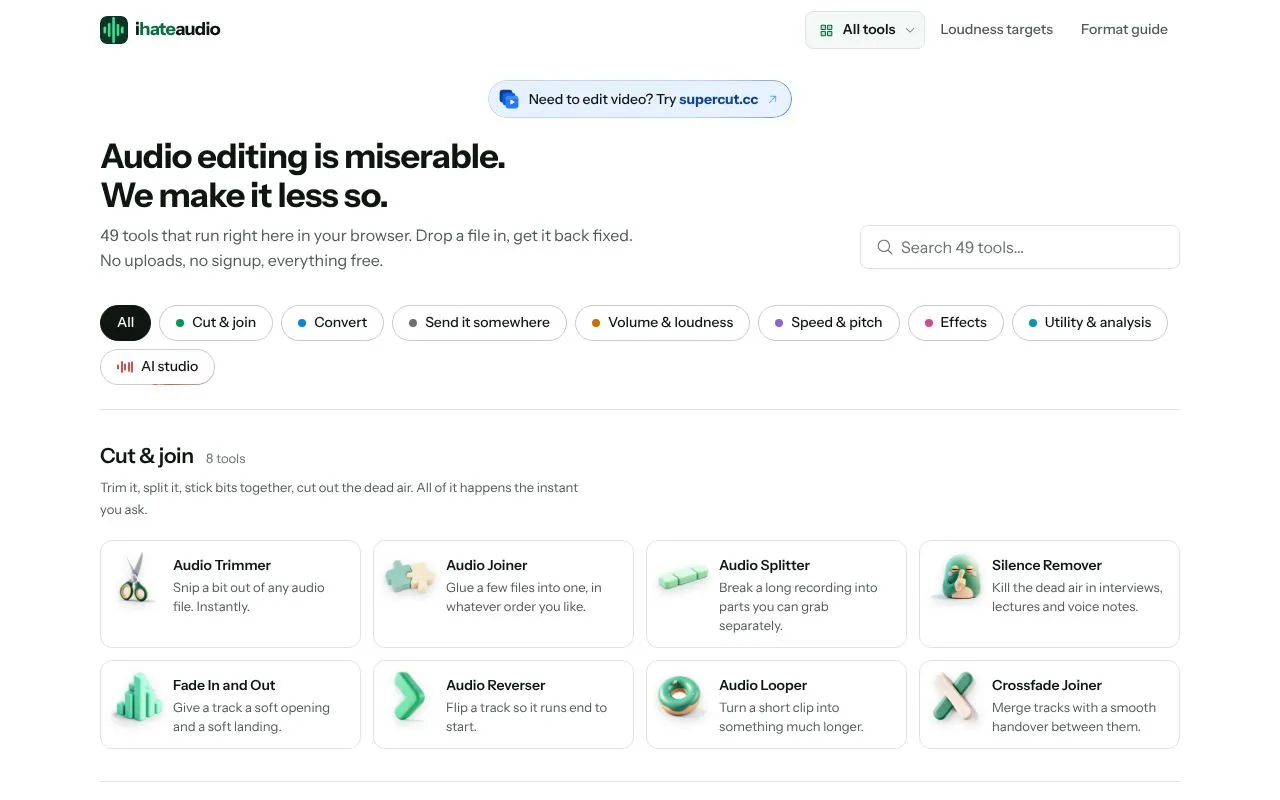Filter by Speed & pitch category
1280x800 pixels.
(x=828, y=323)
